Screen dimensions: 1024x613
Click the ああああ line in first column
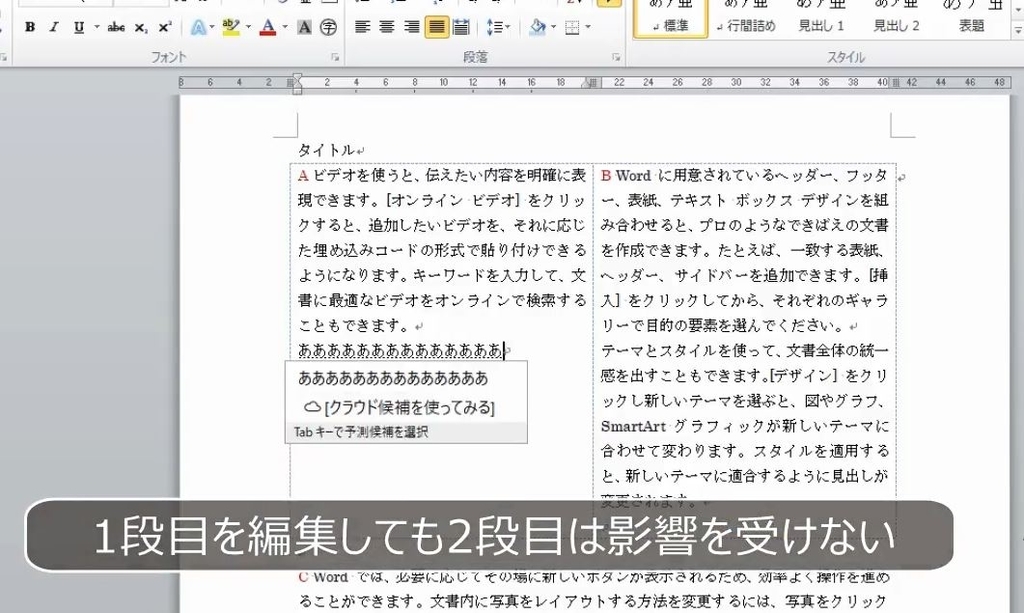400,351
